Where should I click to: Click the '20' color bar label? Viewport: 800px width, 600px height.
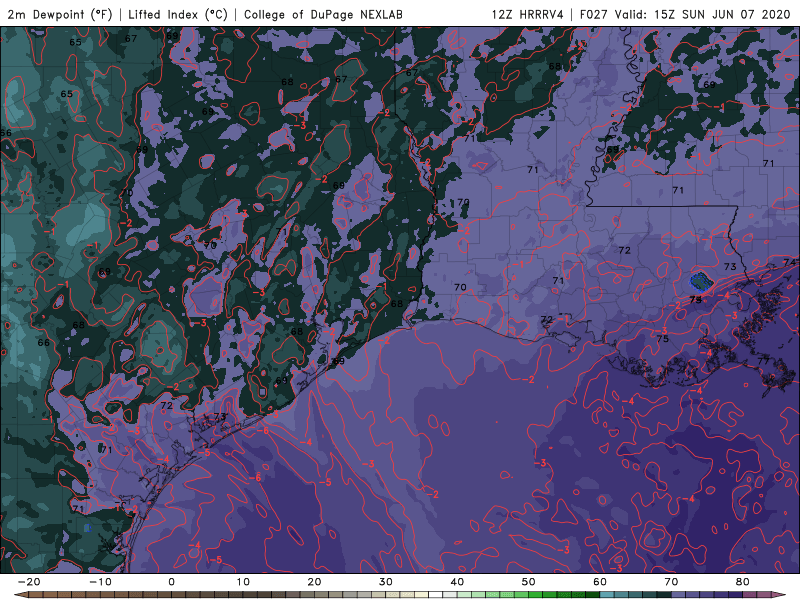(314, 582)
